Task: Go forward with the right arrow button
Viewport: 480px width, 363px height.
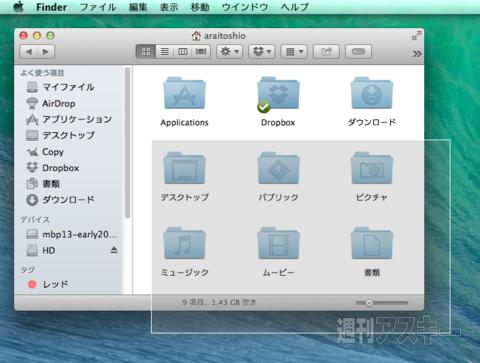Action: click(x=46, y=52)
